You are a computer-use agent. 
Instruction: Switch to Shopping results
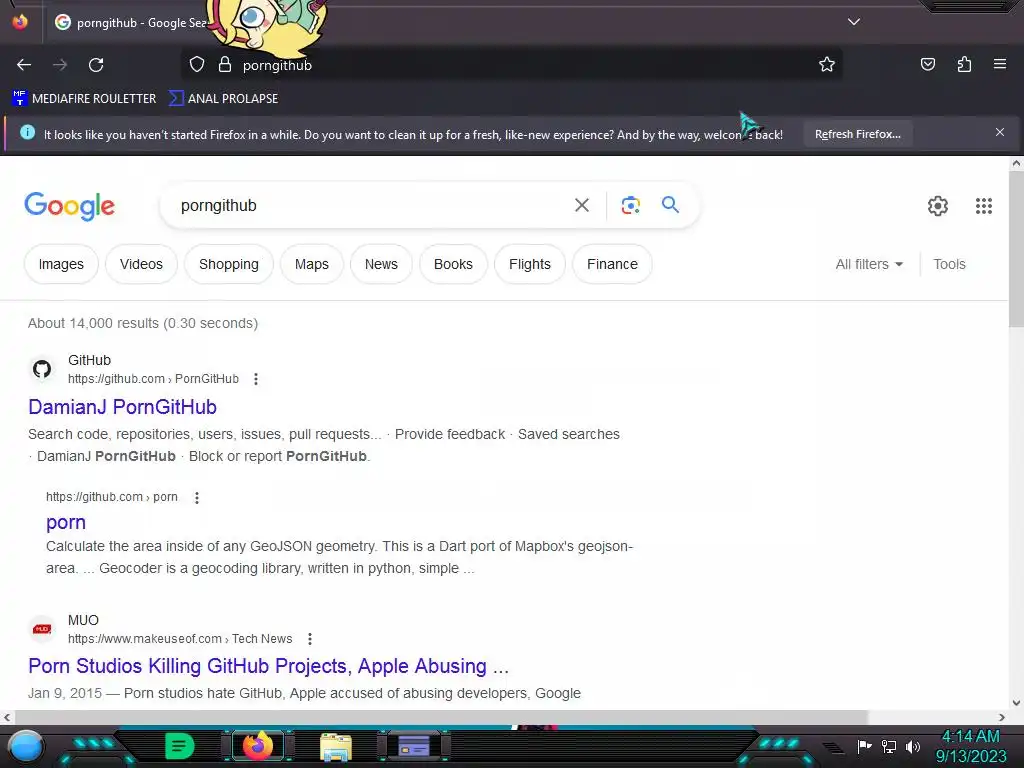tap(229, 264)
